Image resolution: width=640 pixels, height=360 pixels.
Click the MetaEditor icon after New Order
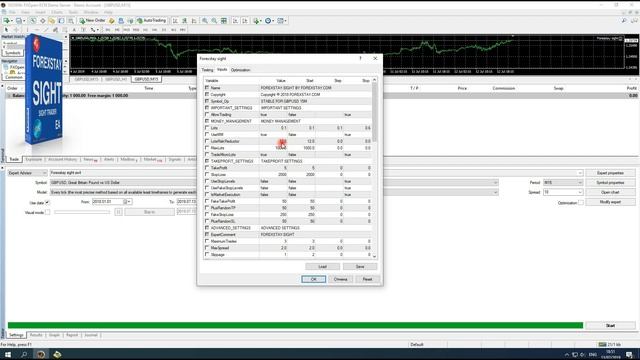(111, 21)
